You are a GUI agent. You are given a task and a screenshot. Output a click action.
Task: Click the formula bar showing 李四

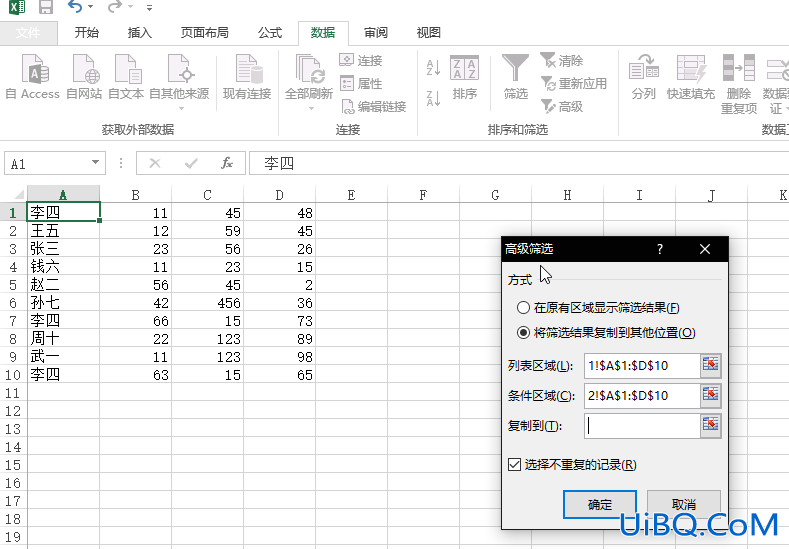pyautogui.click(x=518, y=163)
